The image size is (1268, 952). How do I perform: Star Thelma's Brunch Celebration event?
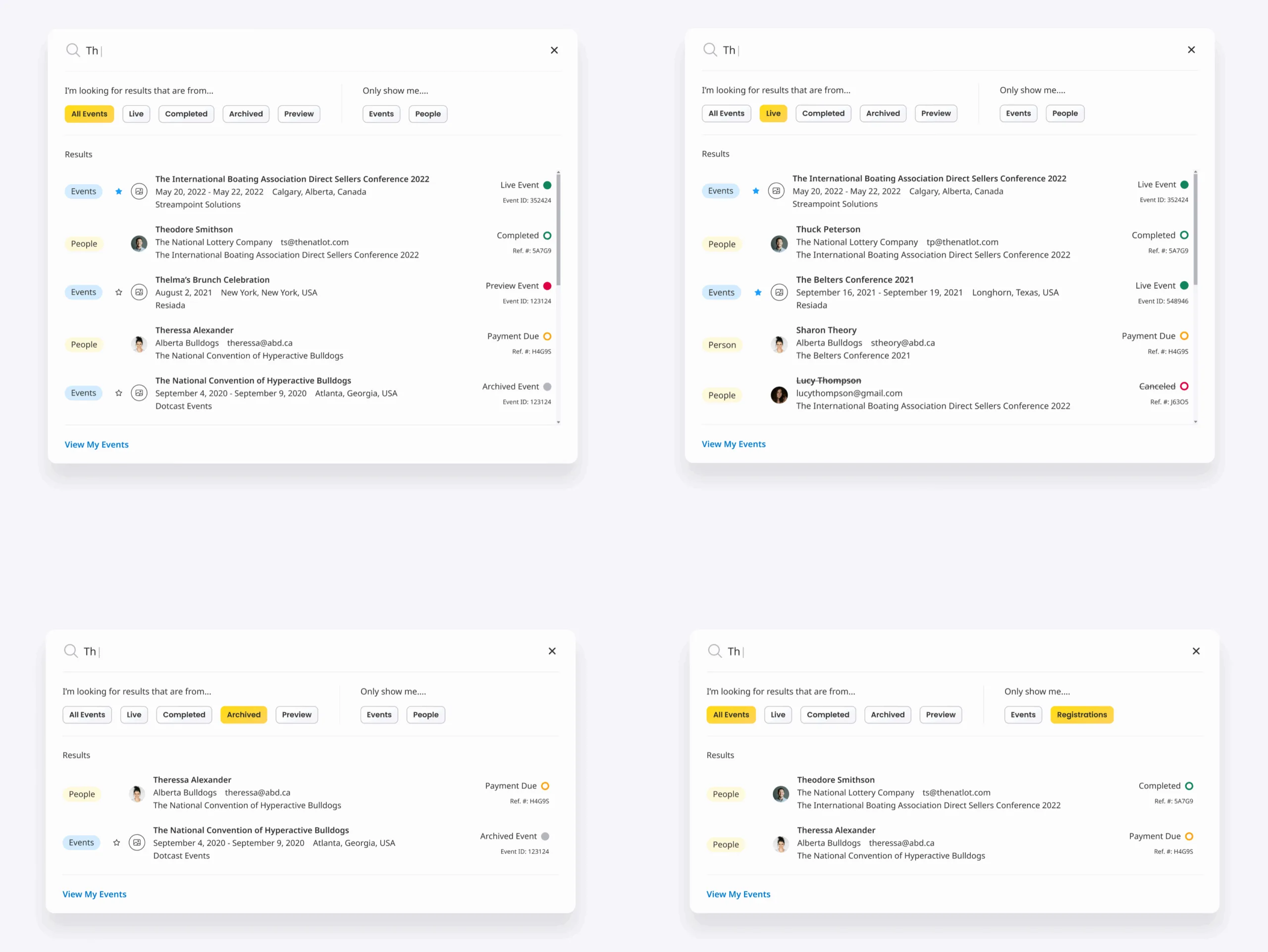click(x=119, y=292)
